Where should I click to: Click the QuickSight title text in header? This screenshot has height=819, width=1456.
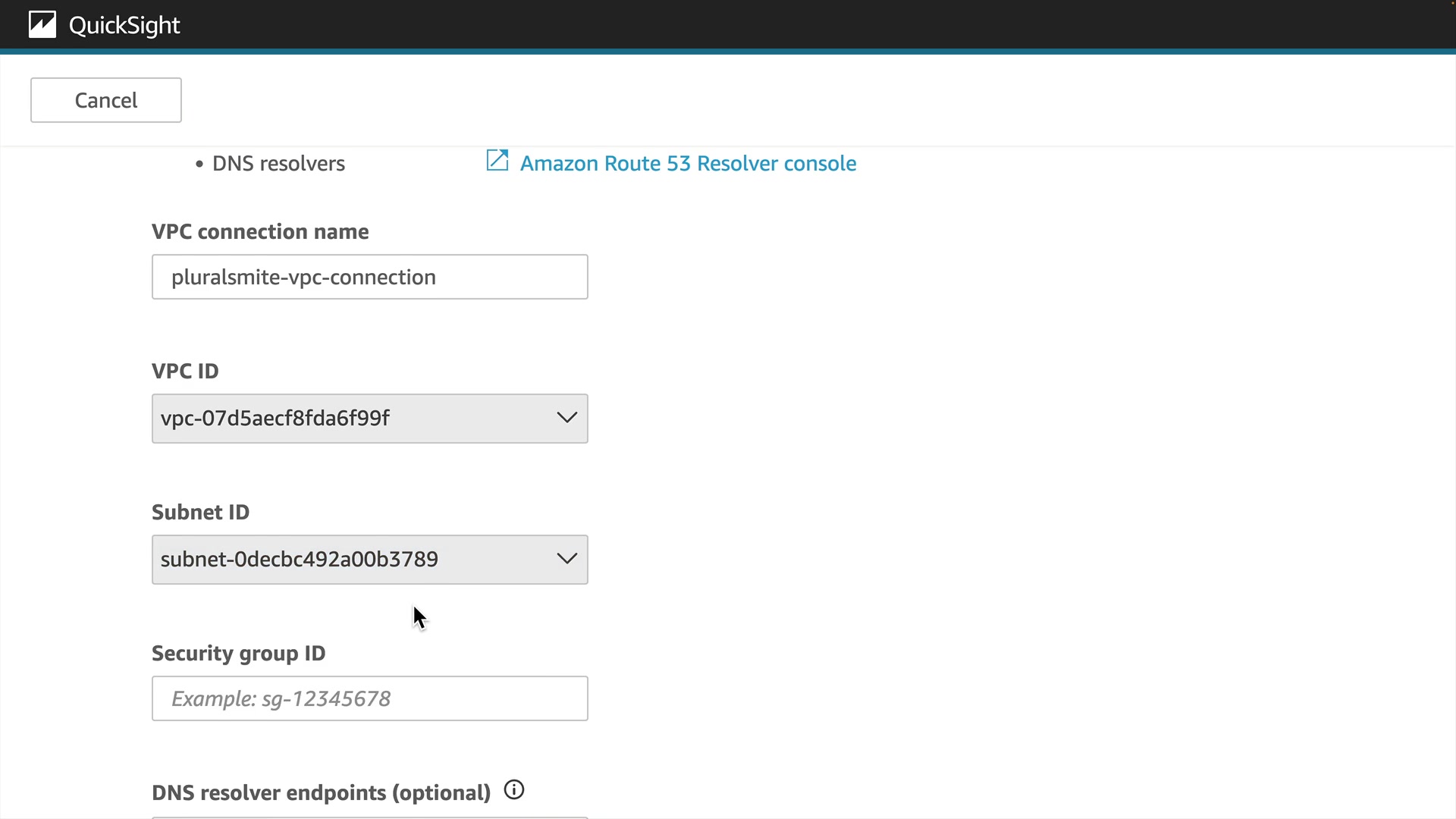pyautogui.click(x=124, y=25)
